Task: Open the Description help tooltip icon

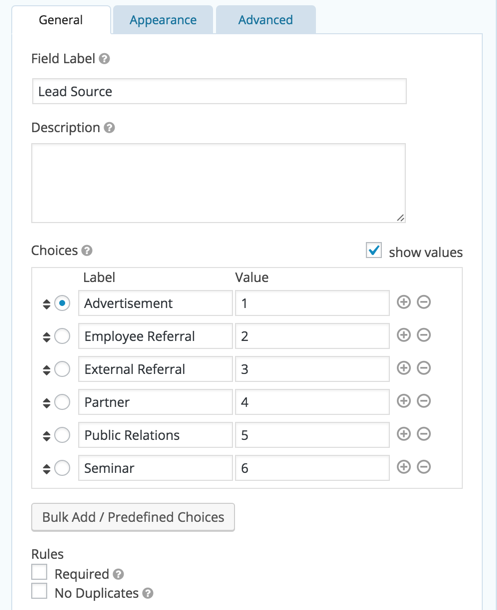Action: 109,128
